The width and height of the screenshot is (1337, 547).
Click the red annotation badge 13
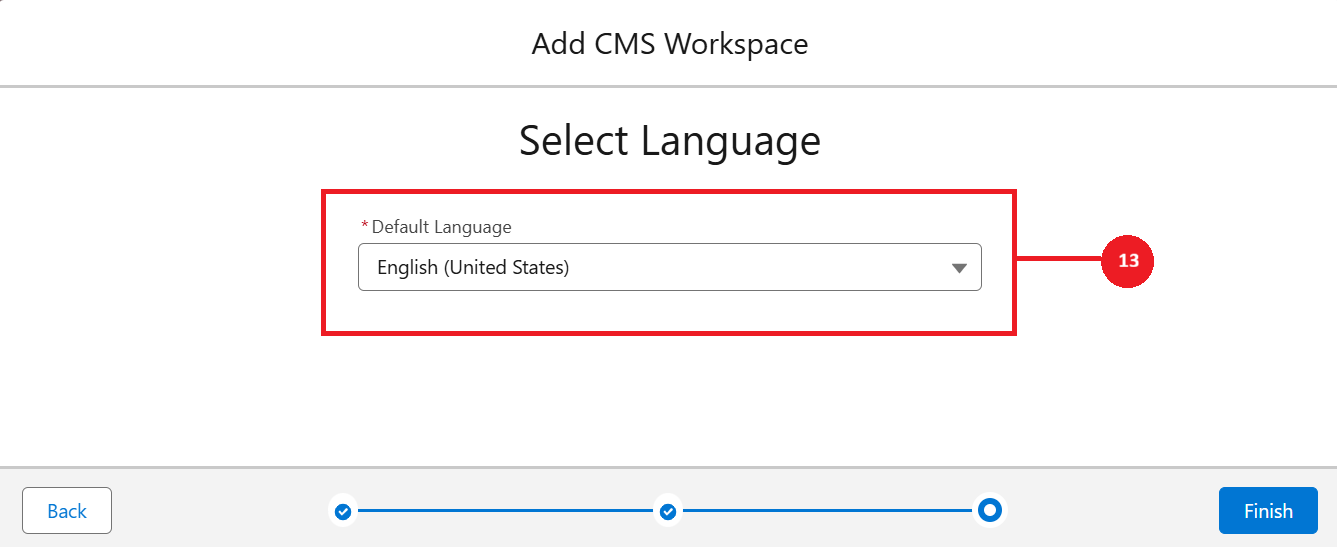pos(1128,261)
